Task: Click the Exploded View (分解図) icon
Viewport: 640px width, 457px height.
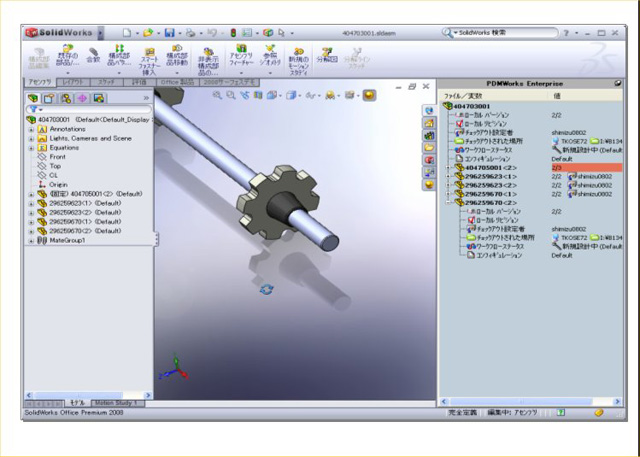Action: 328,56
